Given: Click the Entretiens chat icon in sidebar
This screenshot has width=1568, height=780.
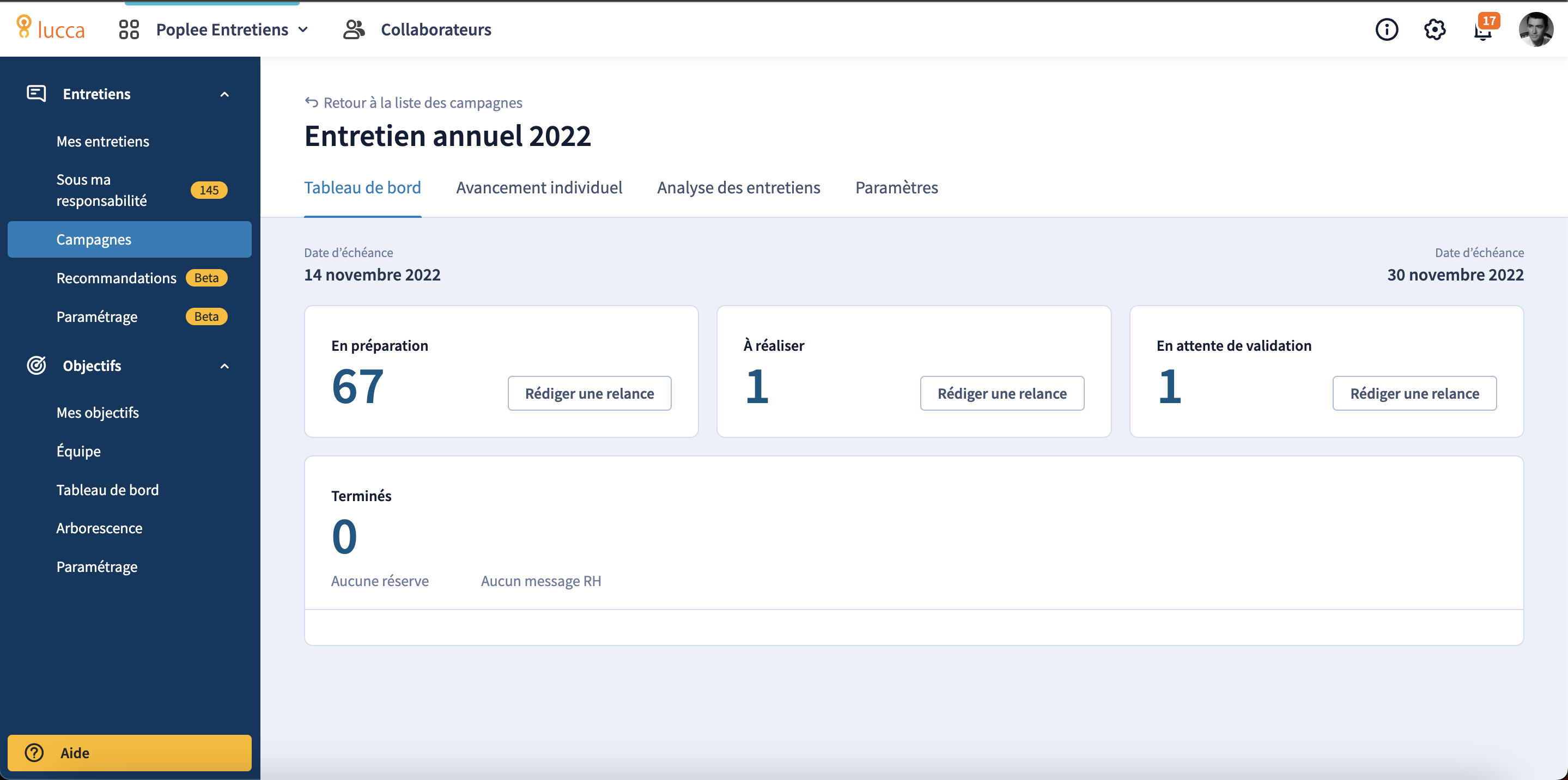Looking at the screenshot, I should pos(37,94).
